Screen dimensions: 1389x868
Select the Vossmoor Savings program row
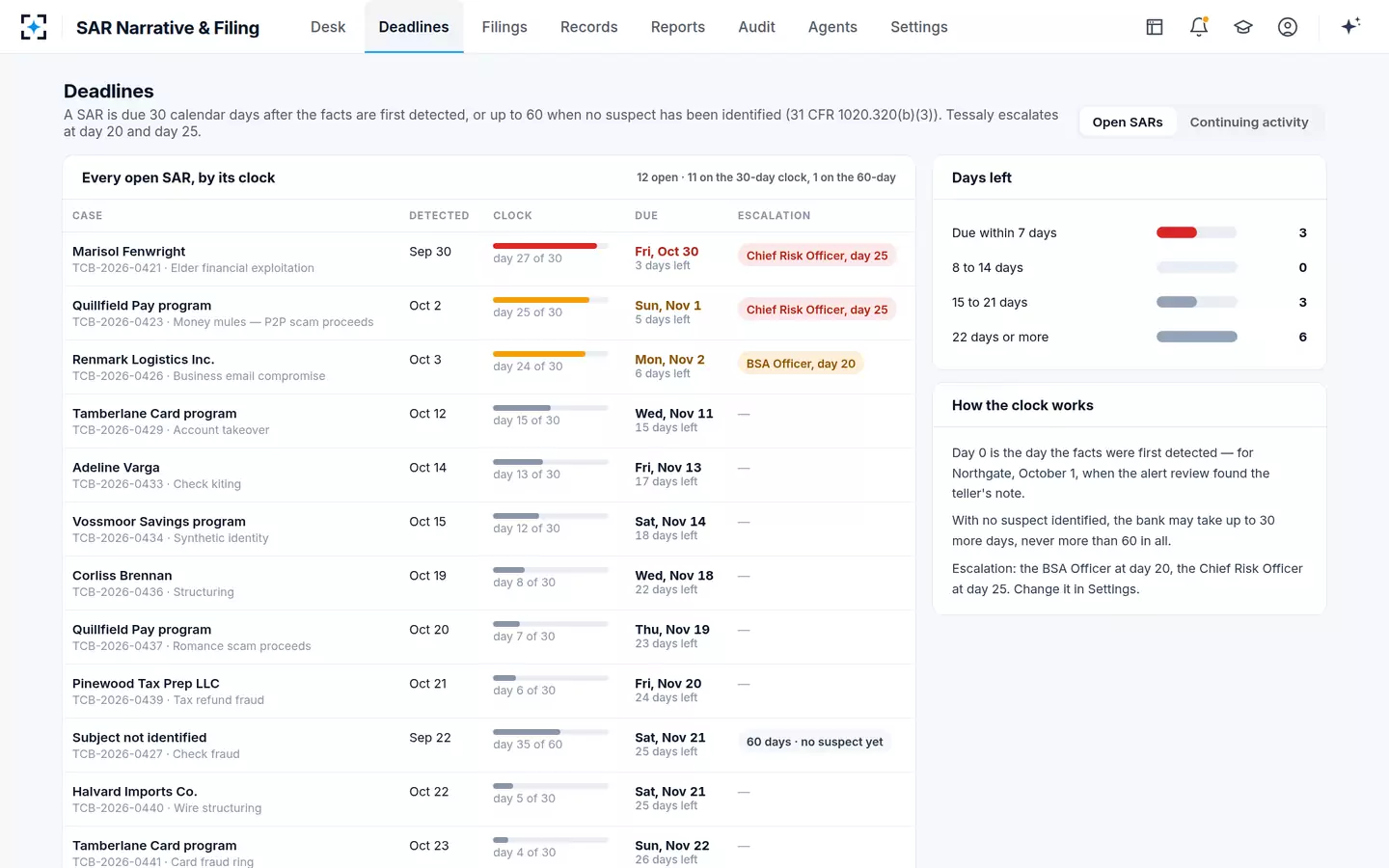489,529
